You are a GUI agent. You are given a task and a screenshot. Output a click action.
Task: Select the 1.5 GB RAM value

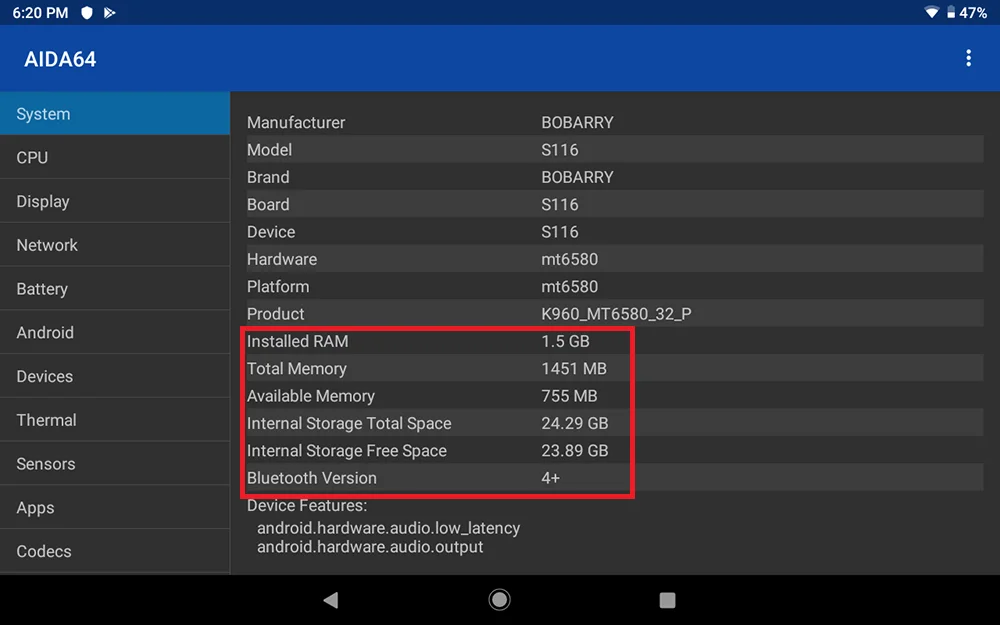565,342
